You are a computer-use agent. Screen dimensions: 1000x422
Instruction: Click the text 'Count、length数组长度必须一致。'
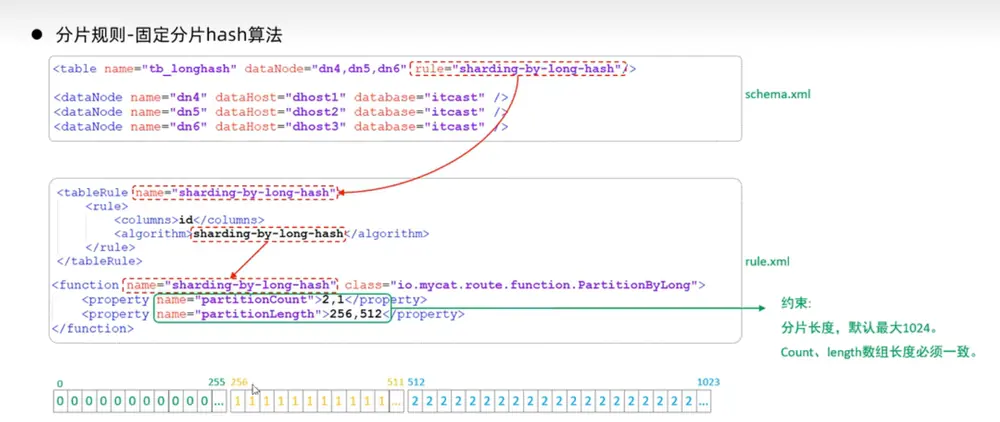point(879,352)
